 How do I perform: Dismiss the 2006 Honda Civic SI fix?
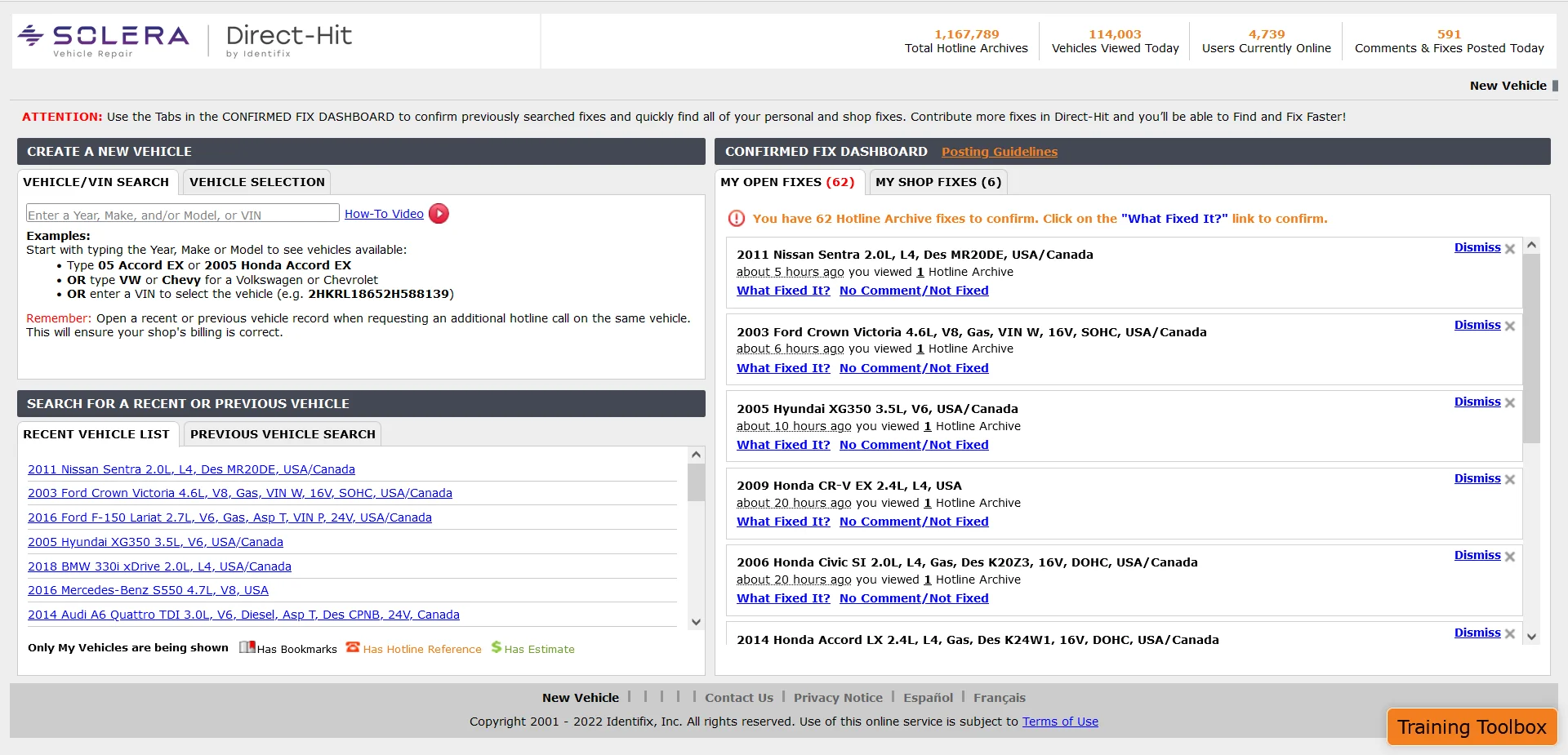coord(1477,555)
